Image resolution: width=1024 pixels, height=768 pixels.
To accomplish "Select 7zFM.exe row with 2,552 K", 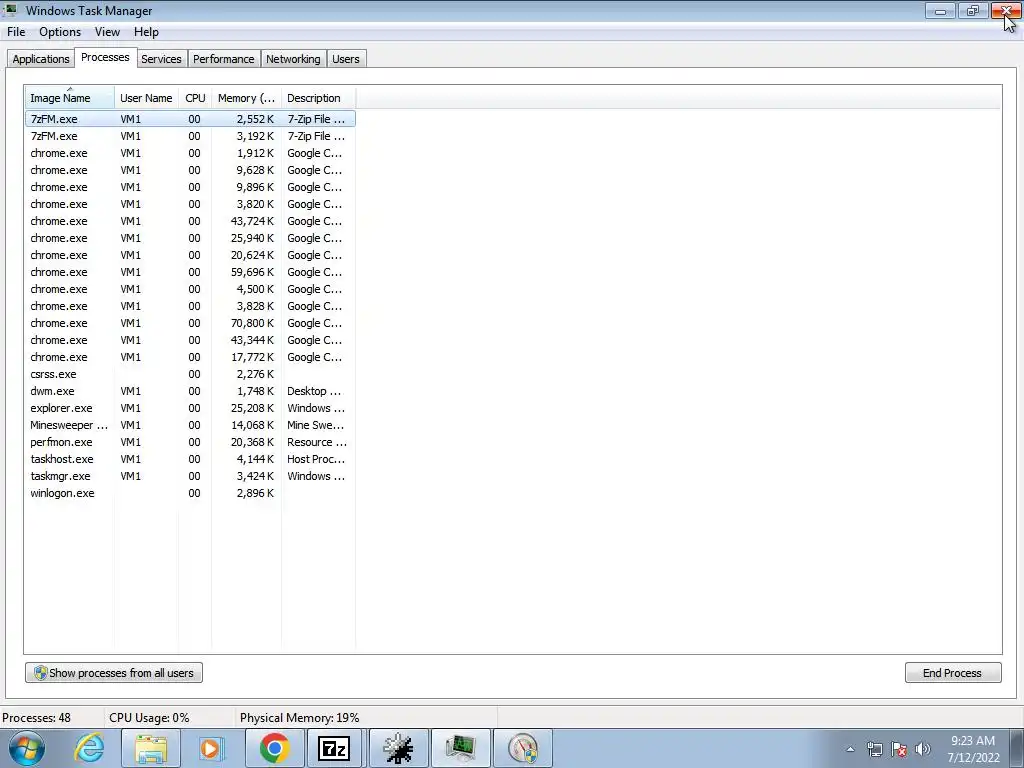I will pos(190,119).
